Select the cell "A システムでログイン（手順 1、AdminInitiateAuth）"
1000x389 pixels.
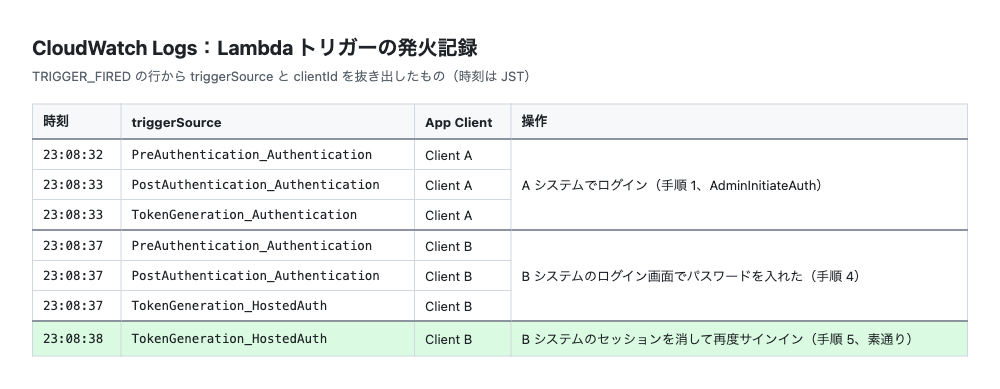coord(739,185)
